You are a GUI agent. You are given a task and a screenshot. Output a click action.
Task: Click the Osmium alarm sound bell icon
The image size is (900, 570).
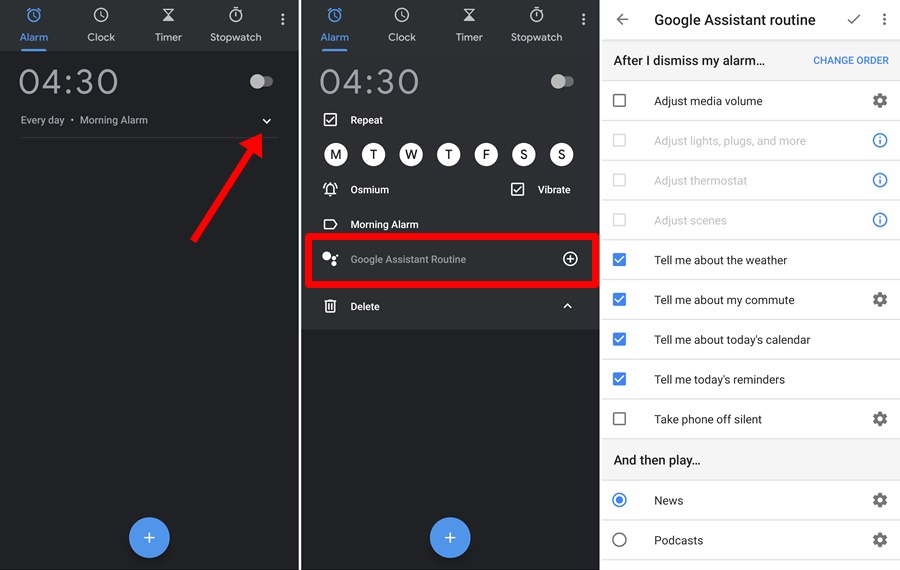coord(330,189)
